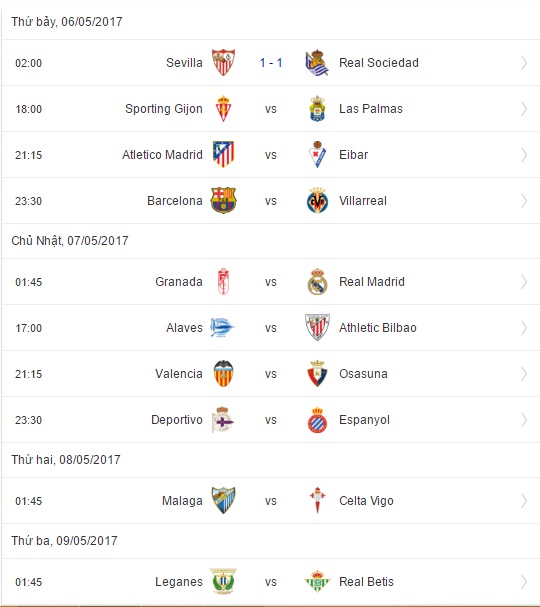Click the Sevilla club crest
Viewport: 540px width, 607px height.
click(x=223, y=62)
